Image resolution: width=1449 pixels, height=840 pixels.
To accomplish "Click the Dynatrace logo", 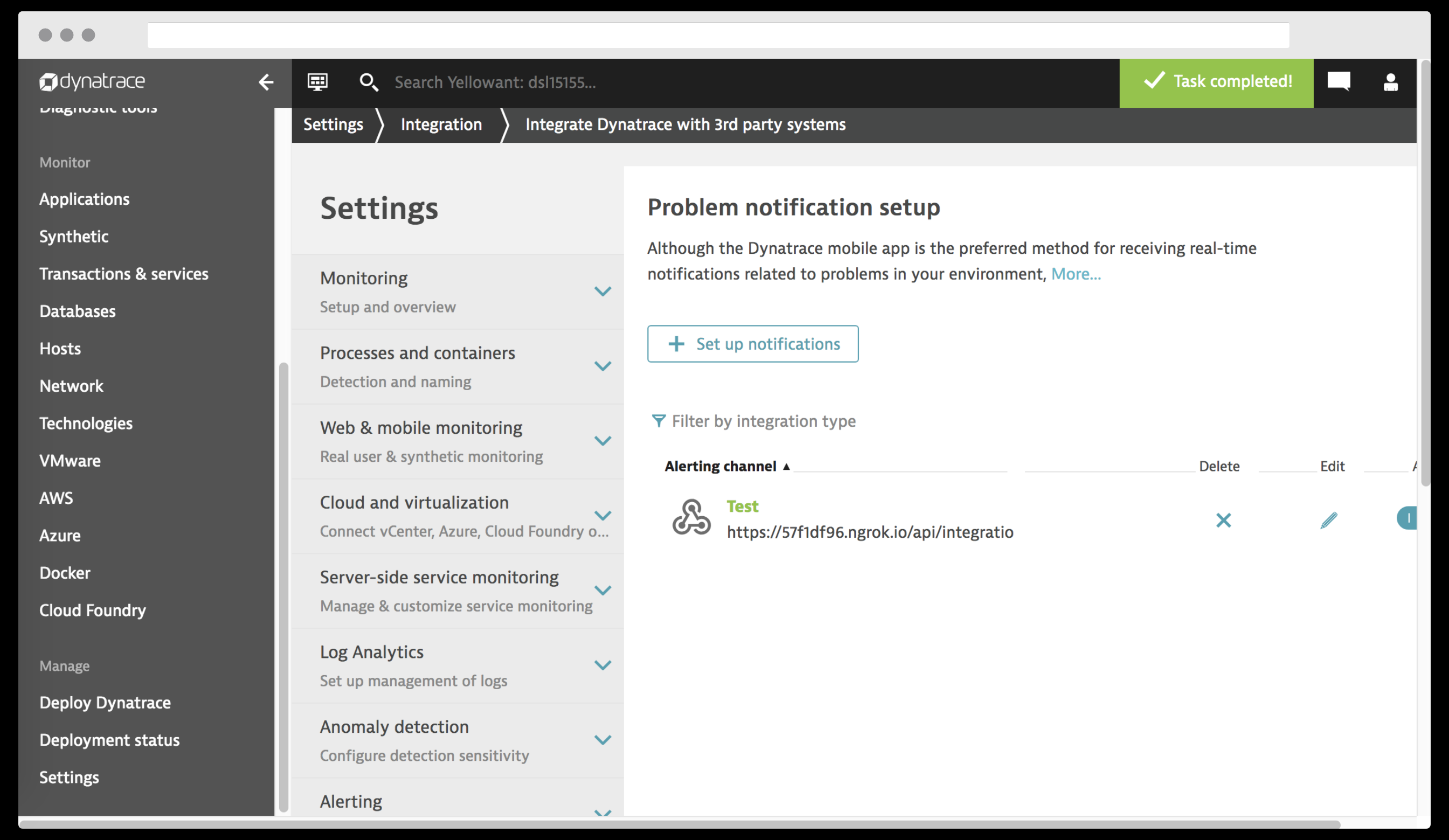I will click(92, 81).
